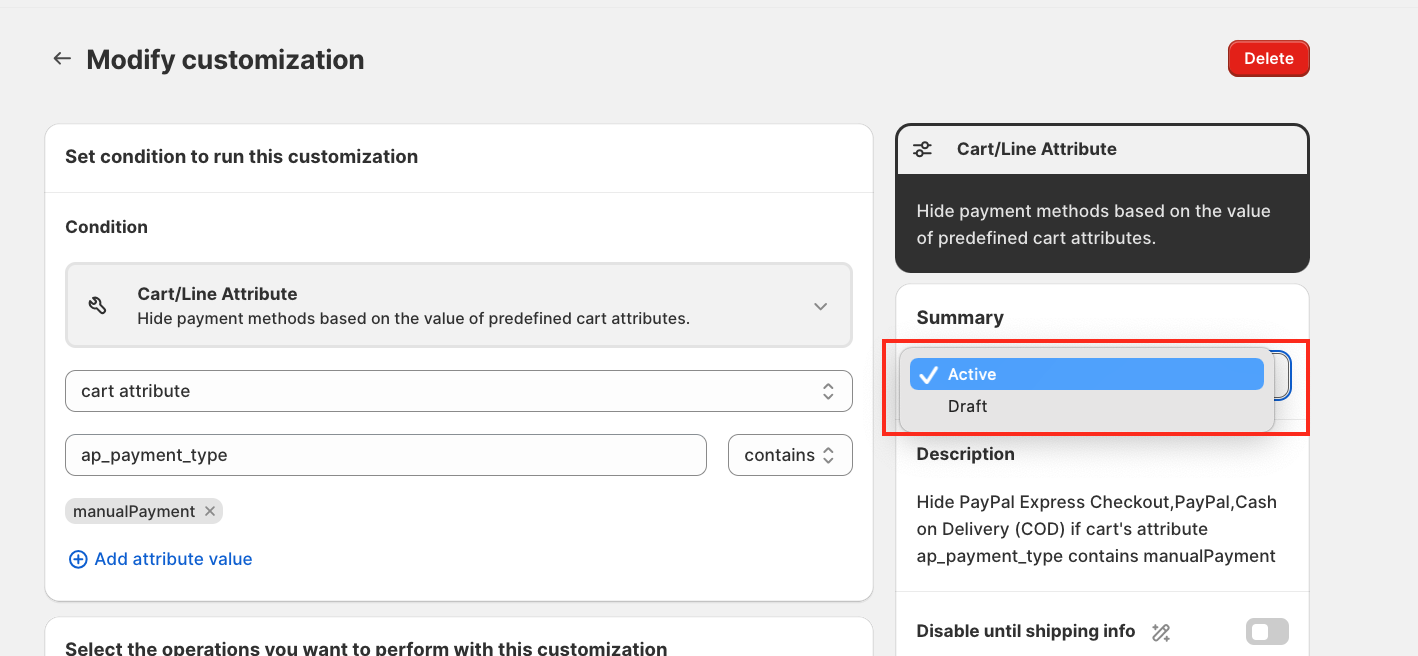Click the red Delete button
This screenshot has width=1418, height=656.
1268,59
